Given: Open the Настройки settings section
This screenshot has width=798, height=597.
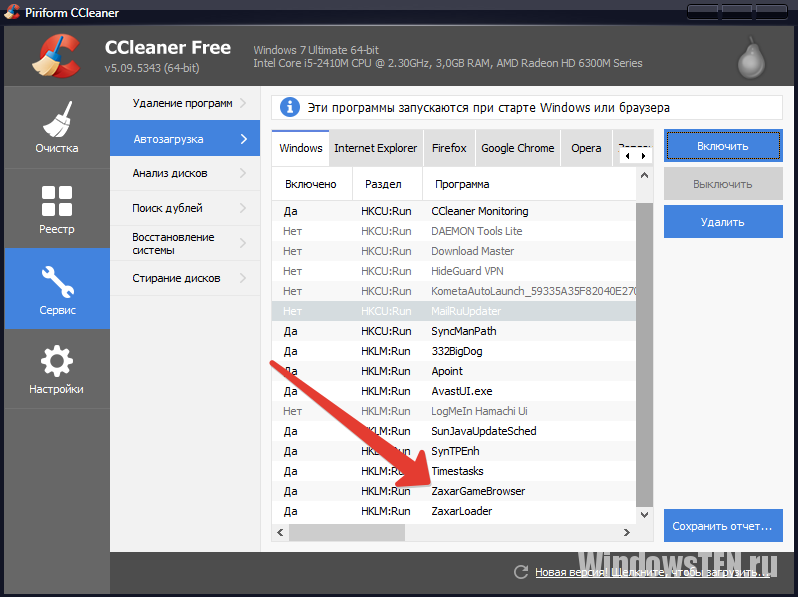Looking at the screenshot, I should point(57,368).
